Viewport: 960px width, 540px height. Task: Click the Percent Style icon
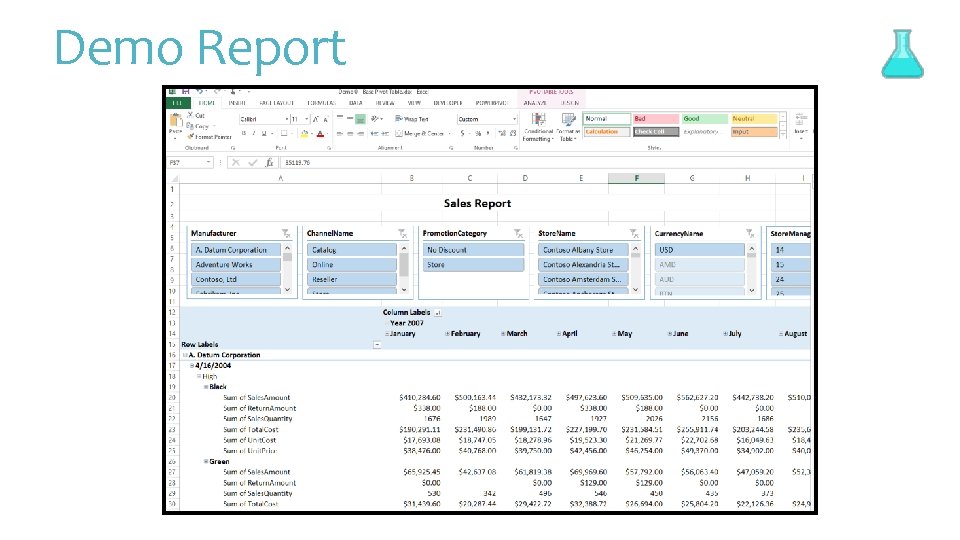(x=478, y=133)
